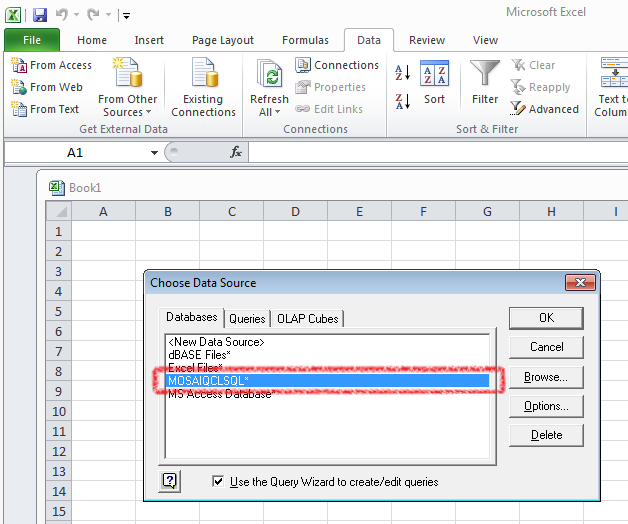Click the Select All corner triangle

(x=59, y=211)
